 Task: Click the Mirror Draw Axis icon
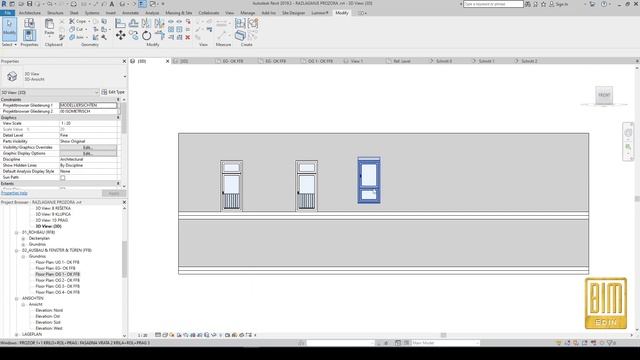point(159,23)
